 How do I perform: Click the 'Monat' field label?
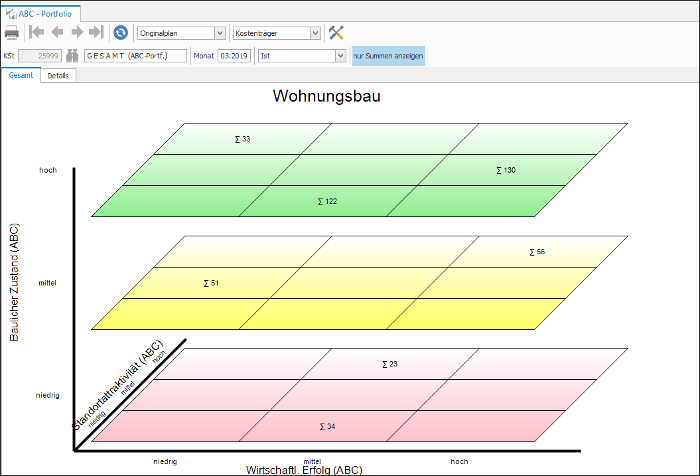click(204, 56)
